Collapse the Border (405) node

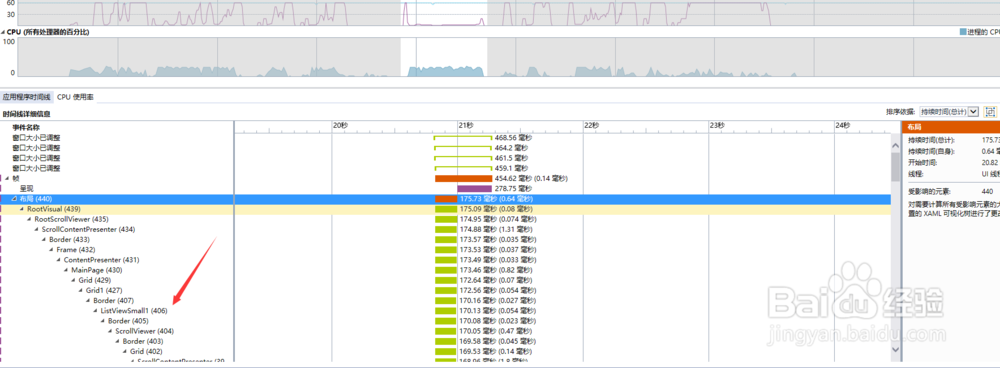coord(103,321)
